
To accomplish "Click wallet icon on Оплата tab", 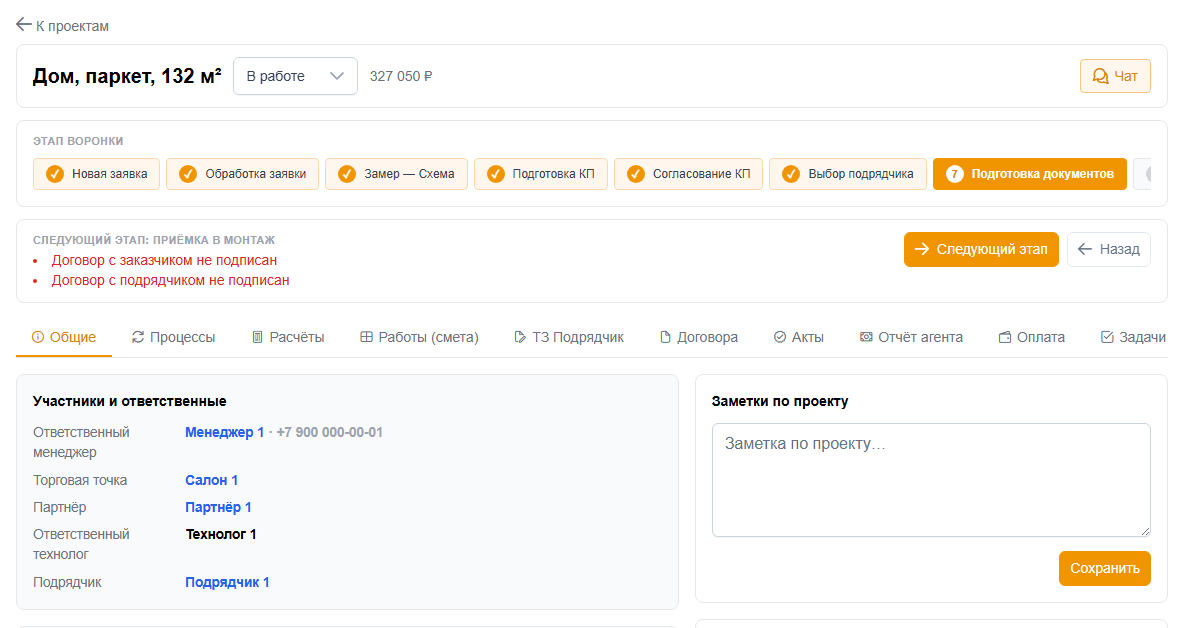I will pyautogui.click(x=1005, y=337).
